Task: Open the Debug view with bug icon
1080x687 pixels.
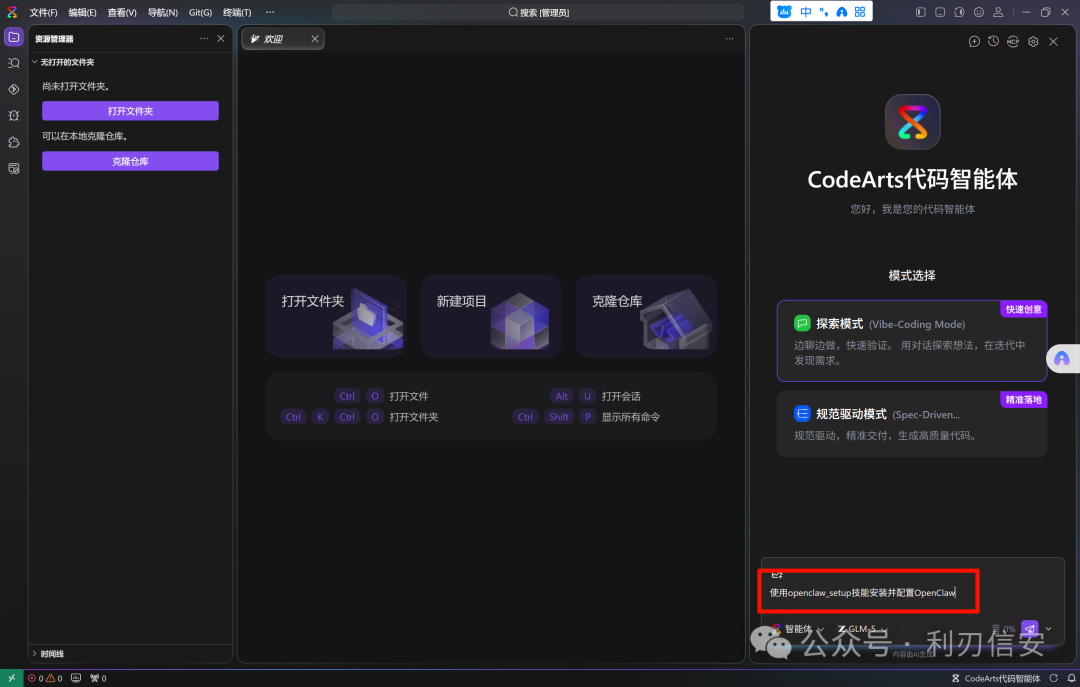Action: pos(14,116)
